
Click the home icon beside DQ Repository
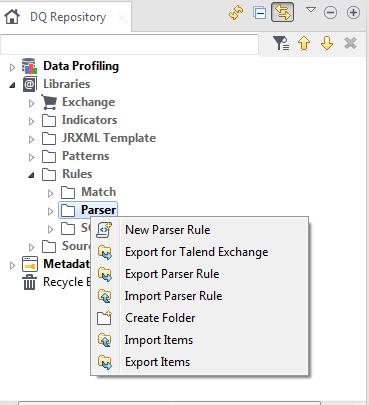coord(12,16)
